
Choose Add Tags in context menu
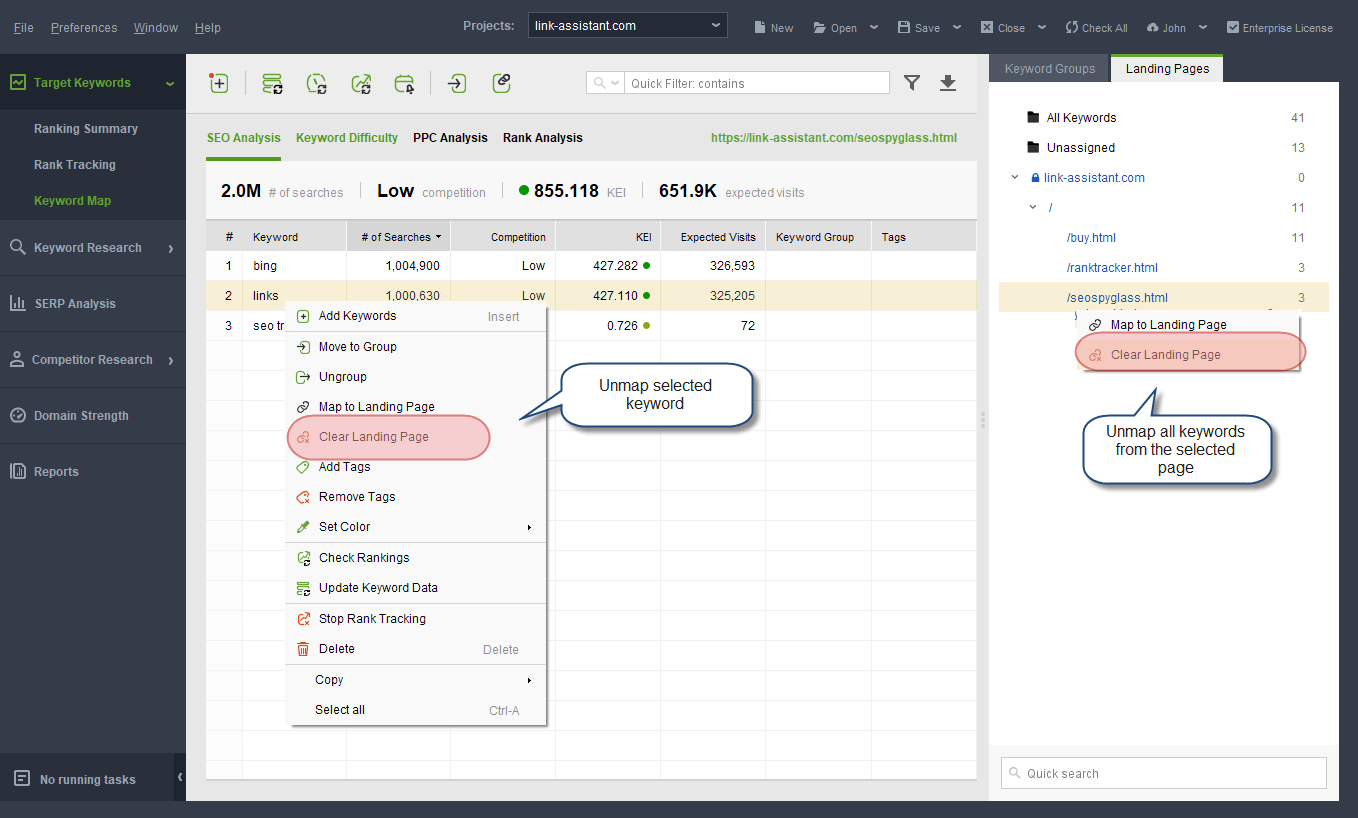416,467
